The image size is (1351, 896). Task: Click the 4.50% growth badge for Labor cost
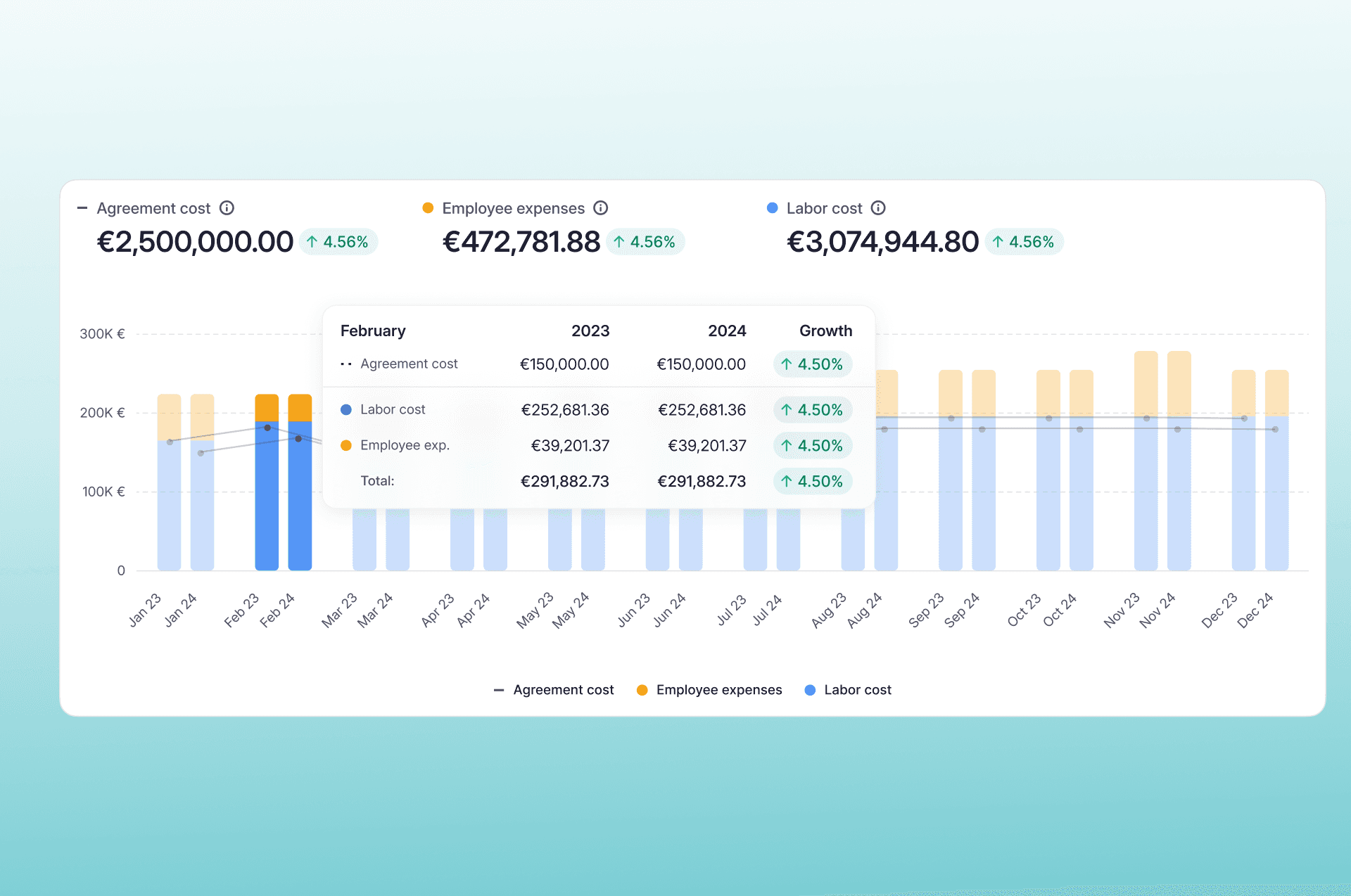[x=813, y=410]
